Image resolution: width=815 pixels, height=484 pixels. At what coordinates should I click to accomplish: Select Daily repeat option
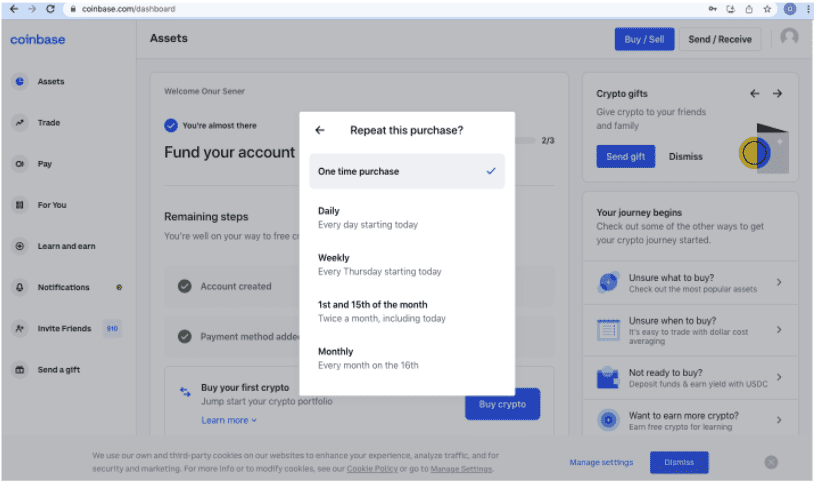pos(407,217)
